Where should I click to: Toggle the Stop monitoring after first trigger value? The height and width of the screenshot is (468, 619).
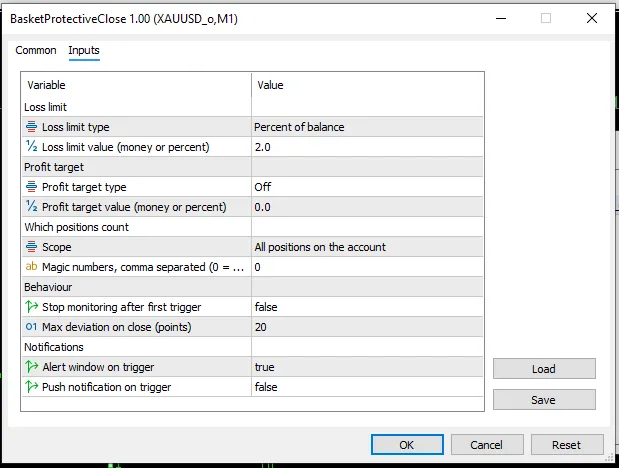[367, 307]
